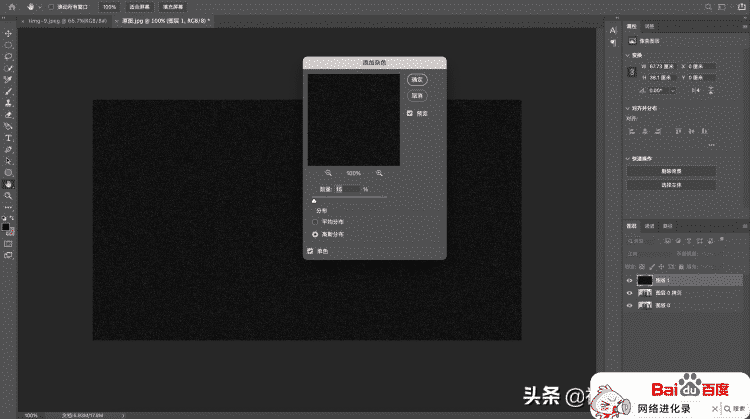Zoom in the Add Noise preview
The height and width of the screenshot is (419, 750).
click(379, 173)
